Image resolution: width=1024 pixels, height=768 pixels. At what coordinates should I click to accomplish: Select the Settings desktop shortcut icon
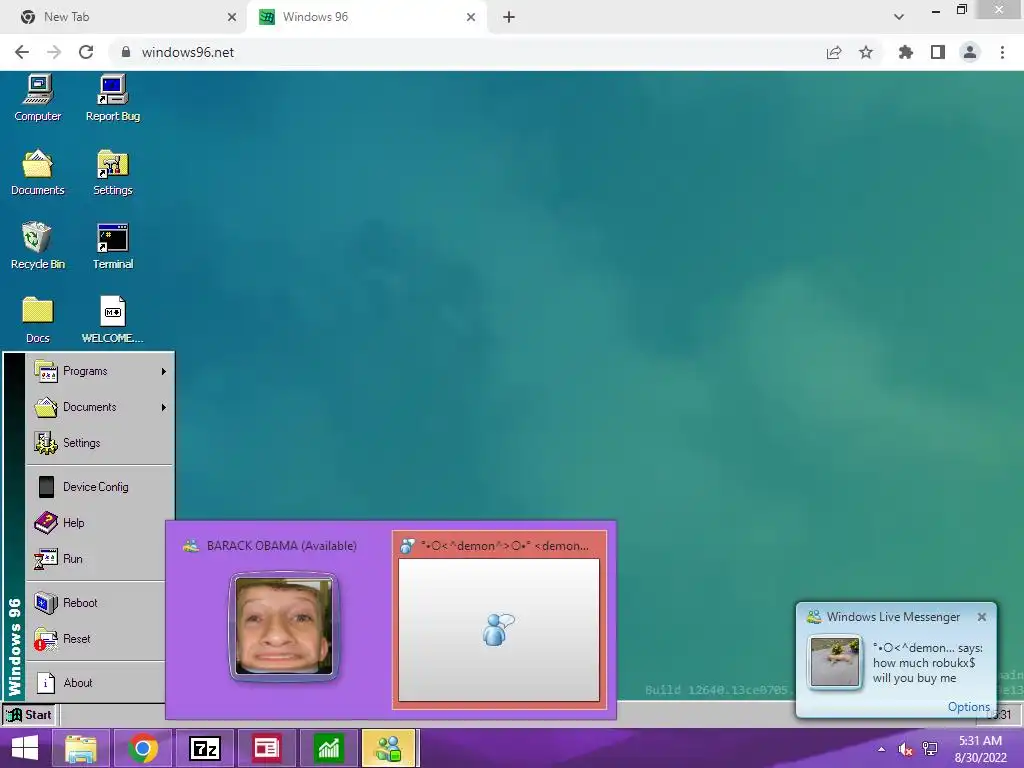112,172
